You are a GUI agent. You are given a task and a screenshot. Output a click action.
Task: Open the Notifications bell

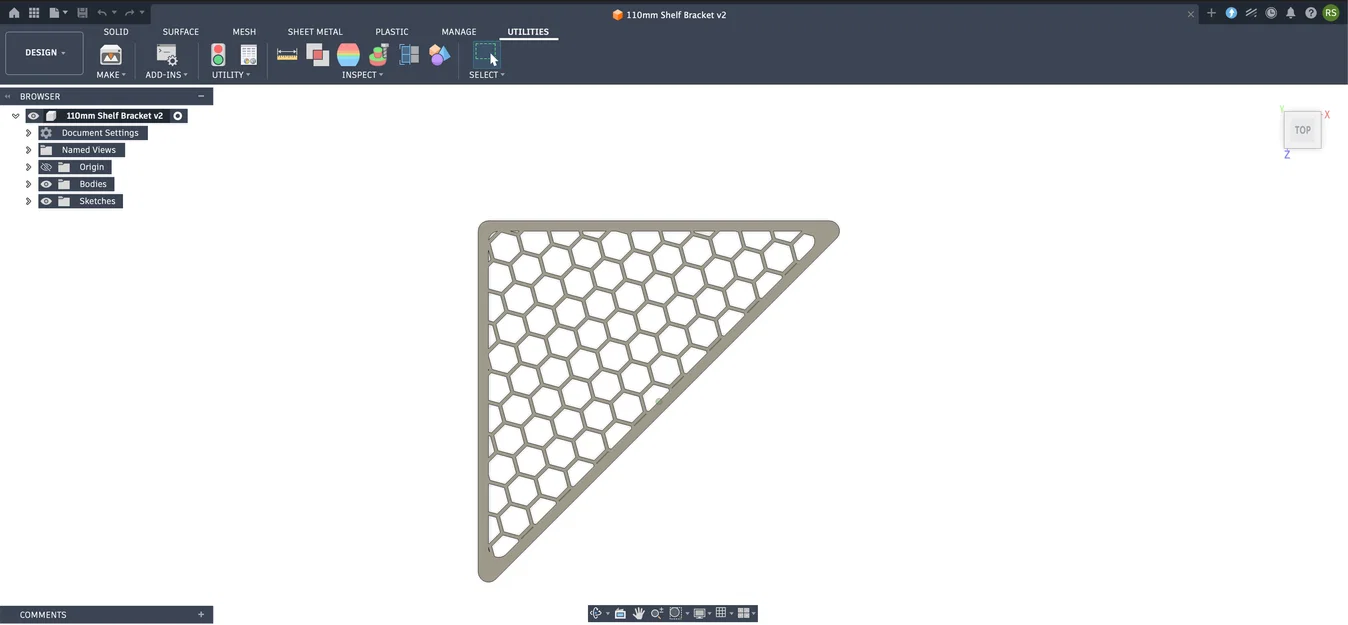(1291, 13)
